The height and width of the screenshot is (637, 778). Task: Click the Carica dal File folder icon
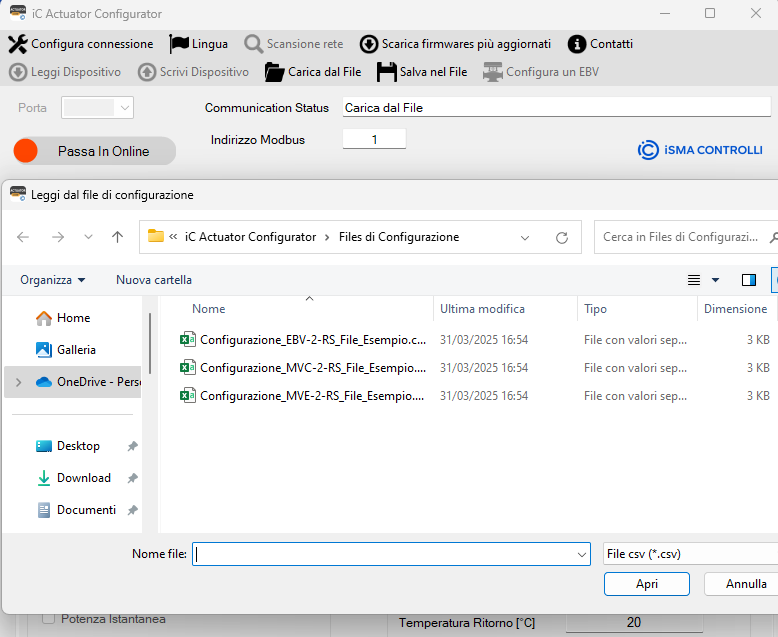[274, 72]
